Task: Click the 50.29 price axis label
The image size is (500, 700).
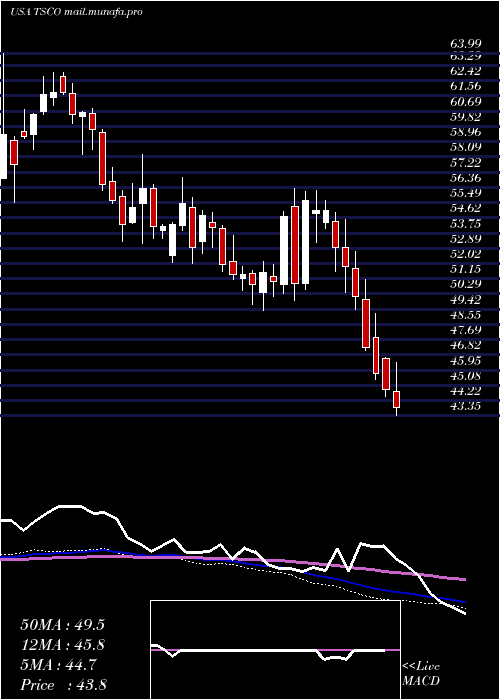Action: pos(466,284)
